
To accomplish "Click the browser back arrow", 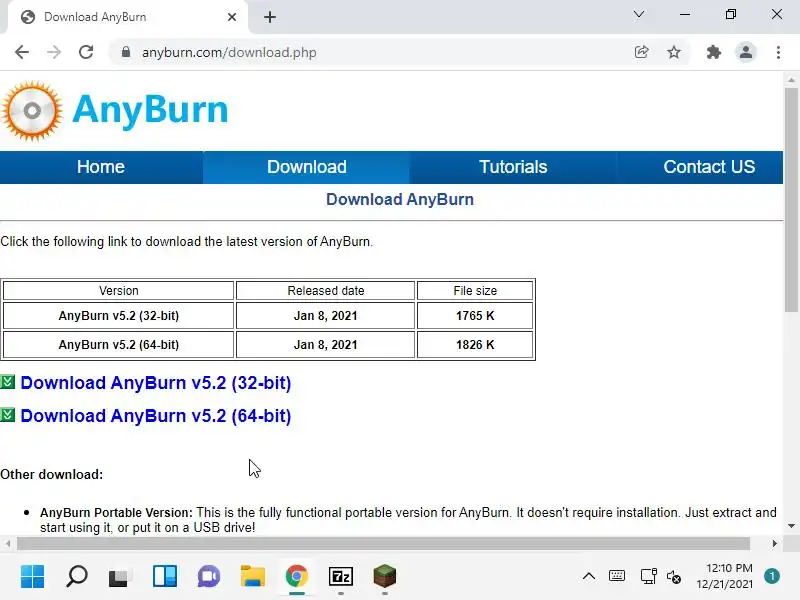I will pyautogui.click(x=22, y=52).
